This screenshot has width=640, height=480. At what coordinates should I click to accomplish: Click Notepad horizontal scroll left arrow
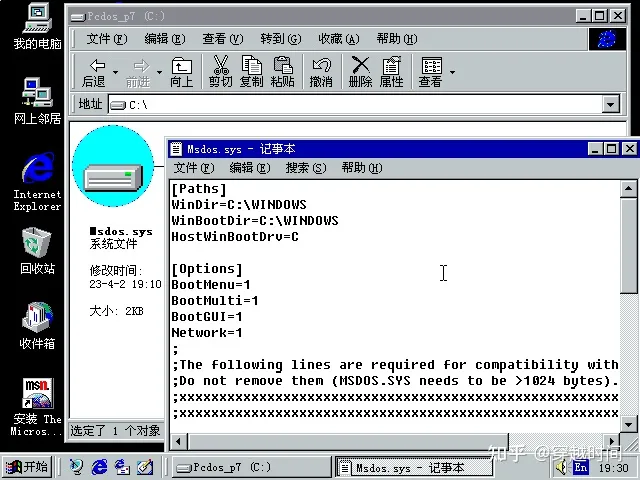coord(178,442)
